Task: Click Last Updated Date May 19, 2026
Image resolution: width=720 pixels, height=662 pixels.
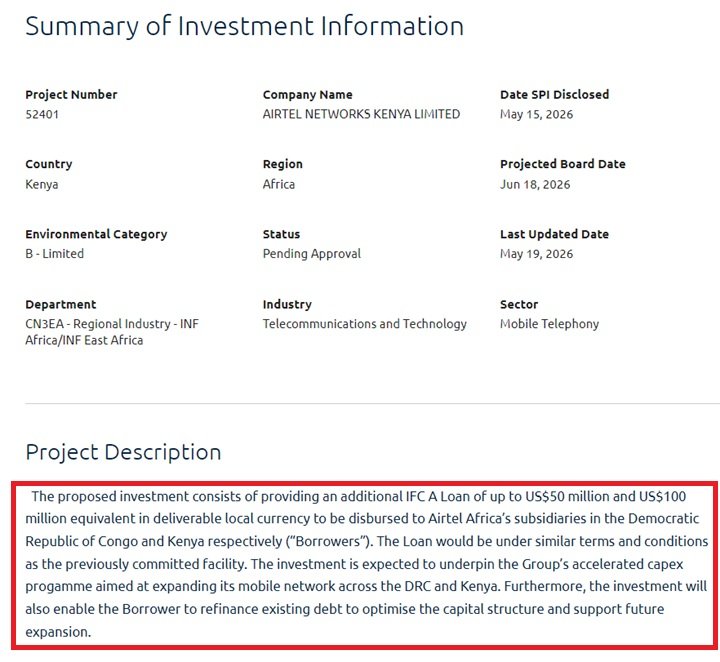Action: pyautogui.click(x=536, y=254)
